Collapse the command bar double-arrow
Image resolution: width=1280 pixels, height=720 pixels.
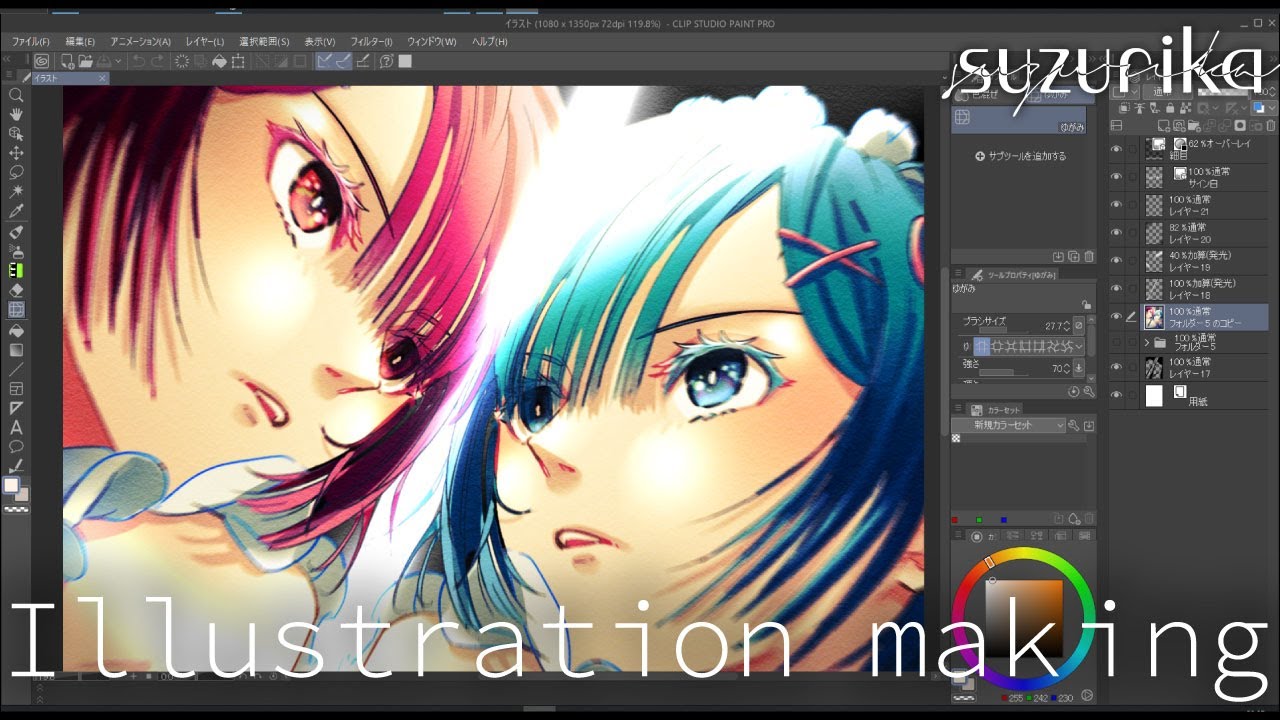click(x=8, y=61)
